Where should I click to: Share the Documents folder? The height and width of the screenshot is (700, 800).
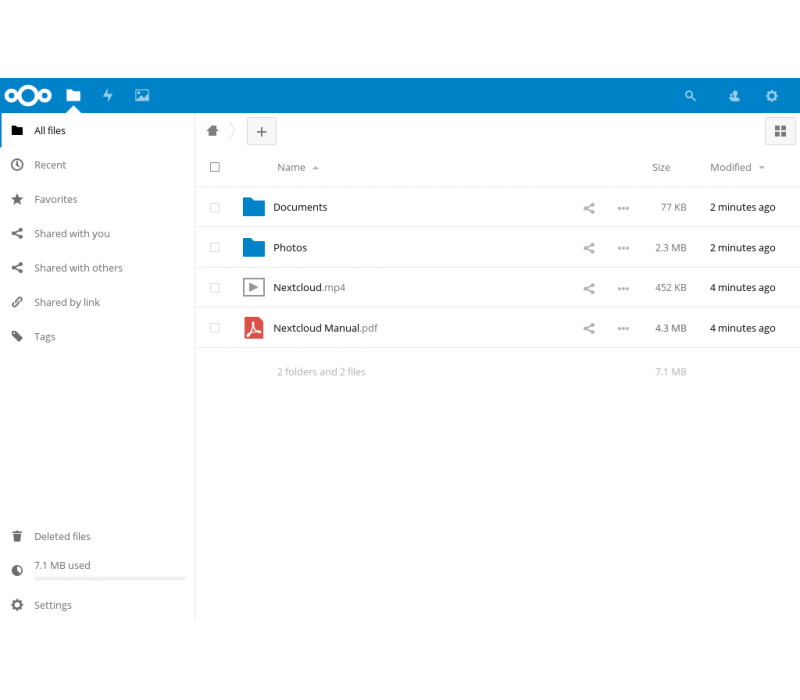point(589,208)
